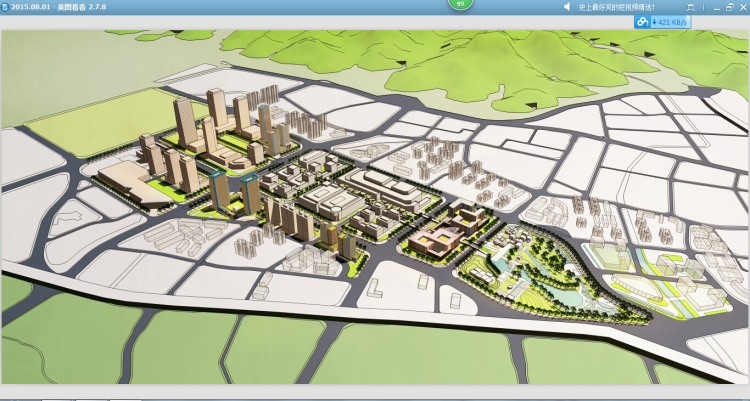Open the 史上最好笑的短视频精选 promo link

click(617, 7)
